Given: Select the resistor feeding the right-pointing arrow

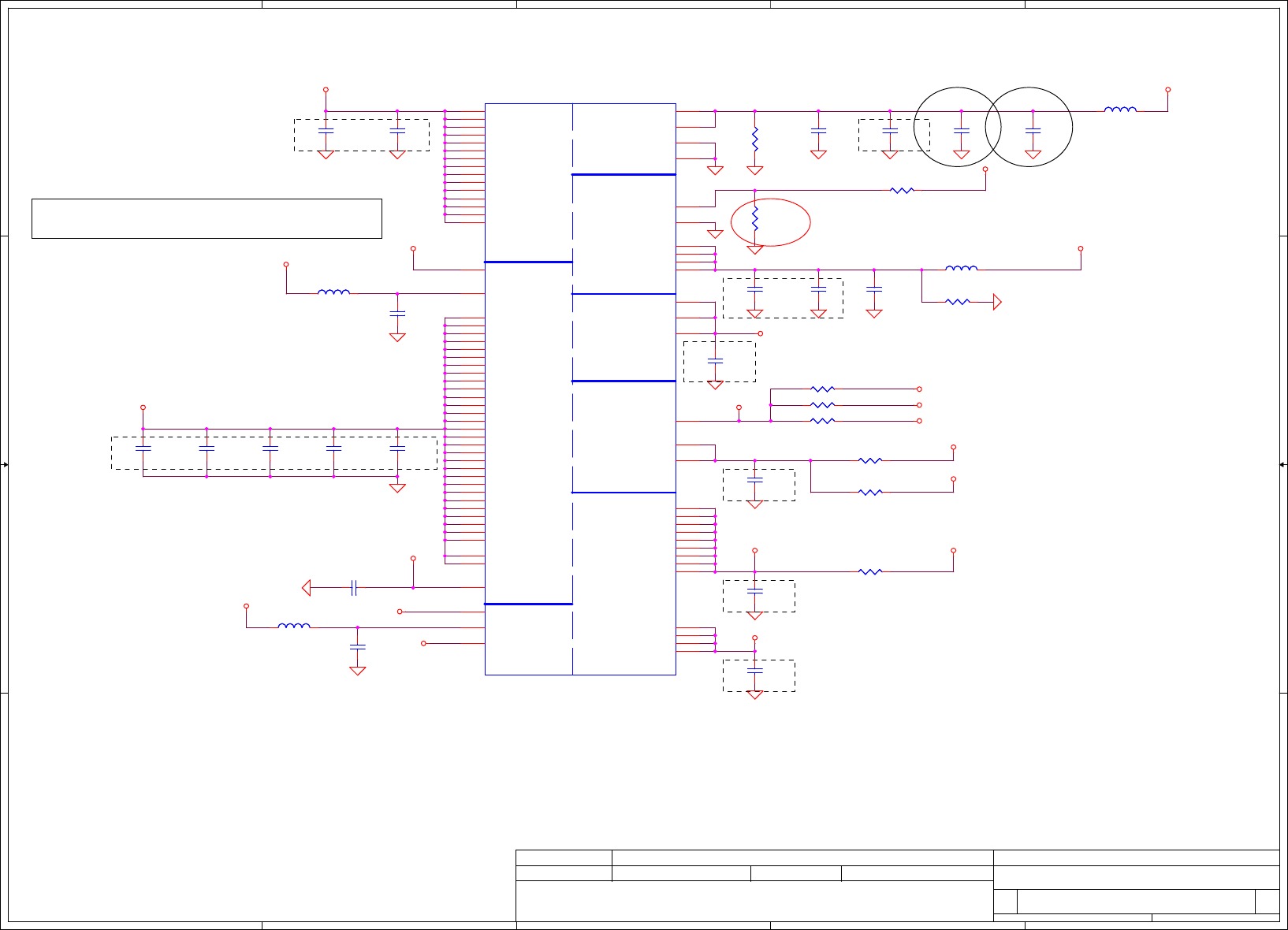Looking at the screenshot, I should coord(957,302).
